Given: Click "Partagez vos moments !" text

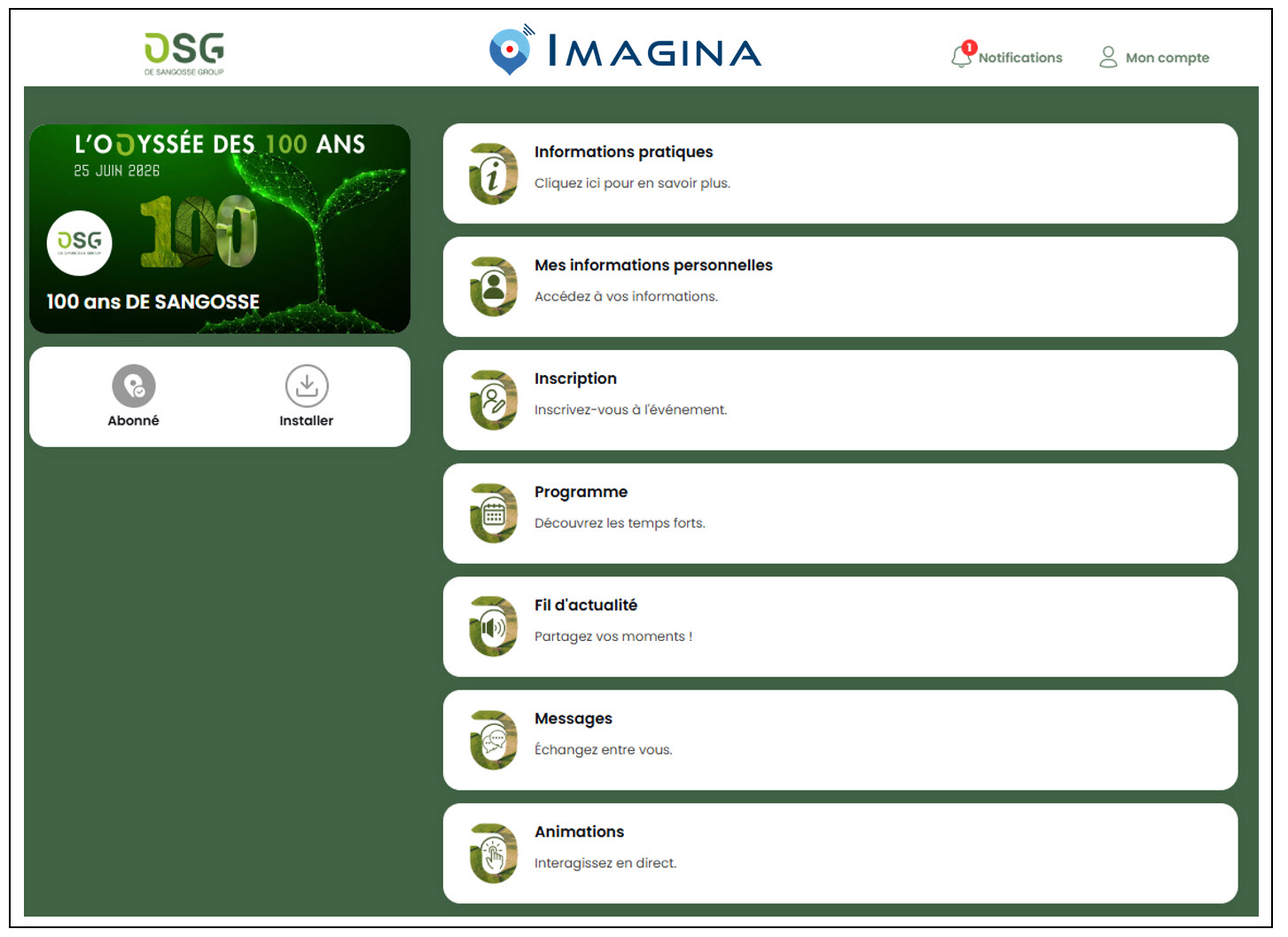Looking at the screenshot, I should 613,636.
